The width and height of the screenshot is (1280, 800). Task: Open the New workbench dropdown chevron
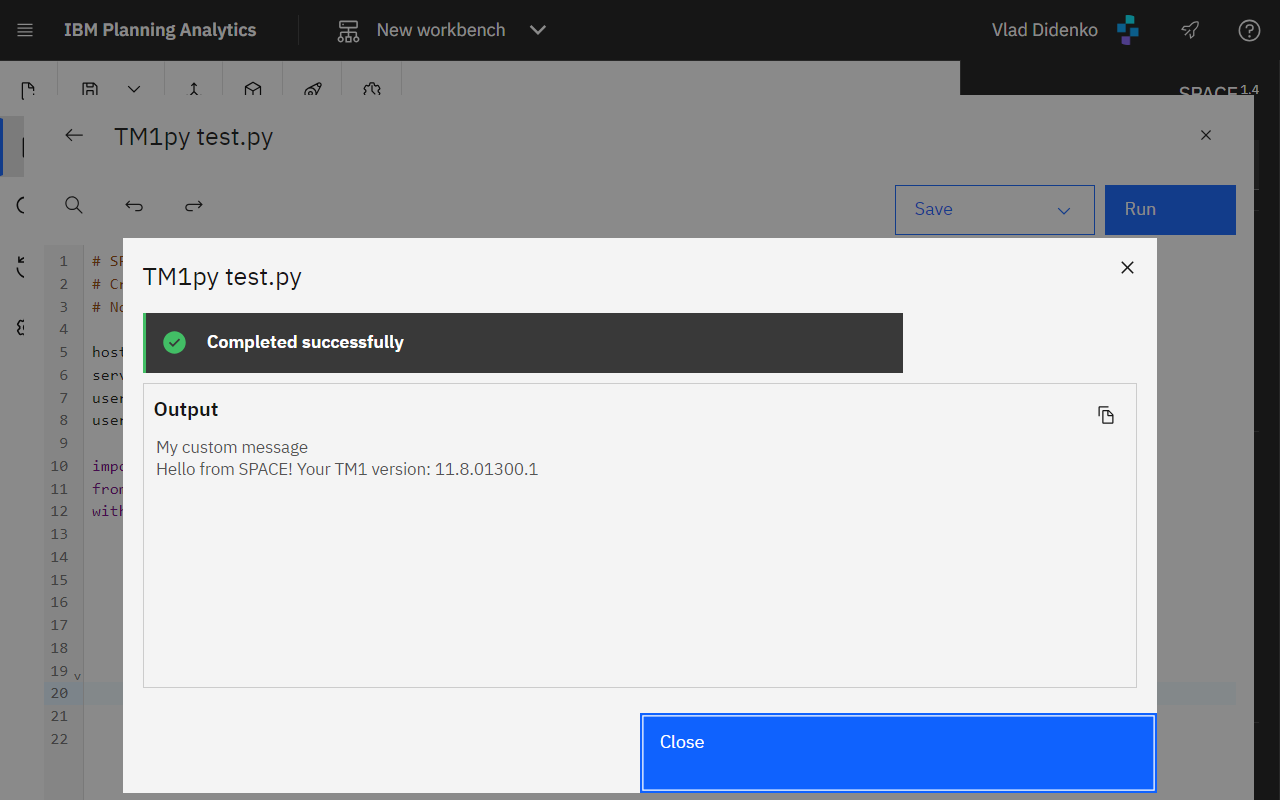click(x=538, y=30)
